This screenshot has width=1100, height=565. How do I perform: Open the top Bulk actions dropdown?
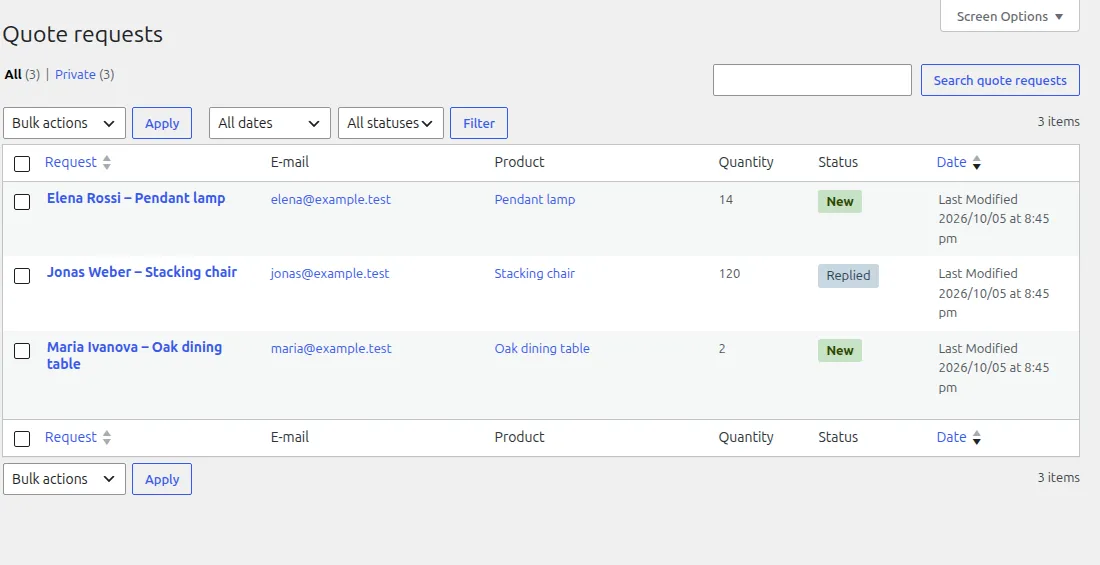pyautogui.click(x=65, y=123)
